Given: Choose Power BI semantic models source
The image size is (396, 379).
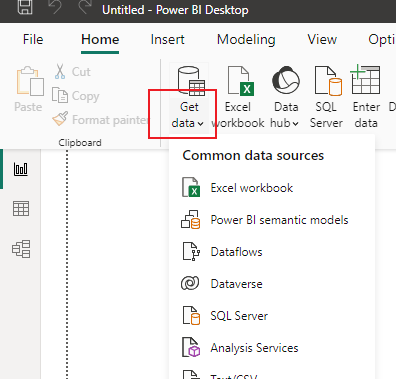Looking at the screenshot, I should [272, 220].
